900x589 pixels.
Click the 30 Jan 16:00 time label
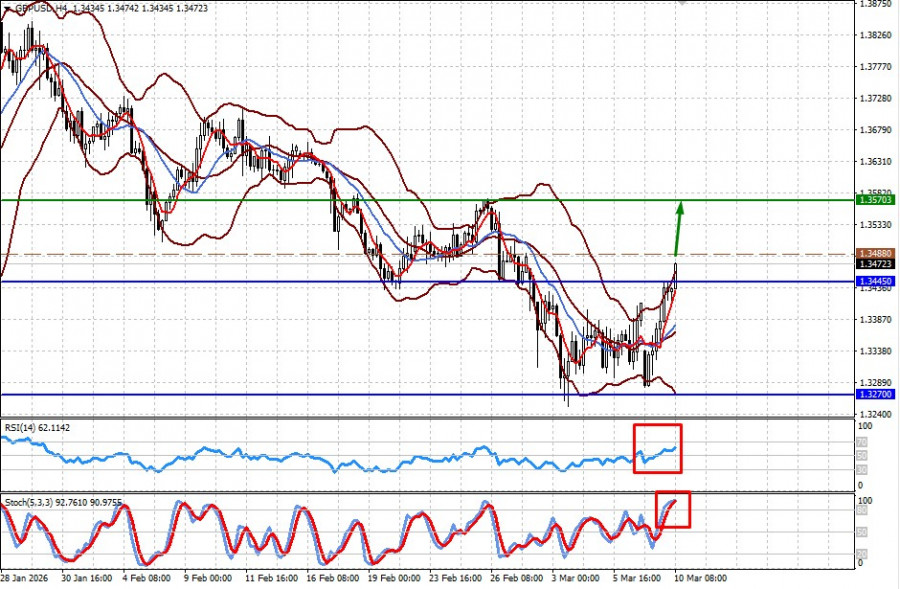pyautogui.click(x=87, y=578)
